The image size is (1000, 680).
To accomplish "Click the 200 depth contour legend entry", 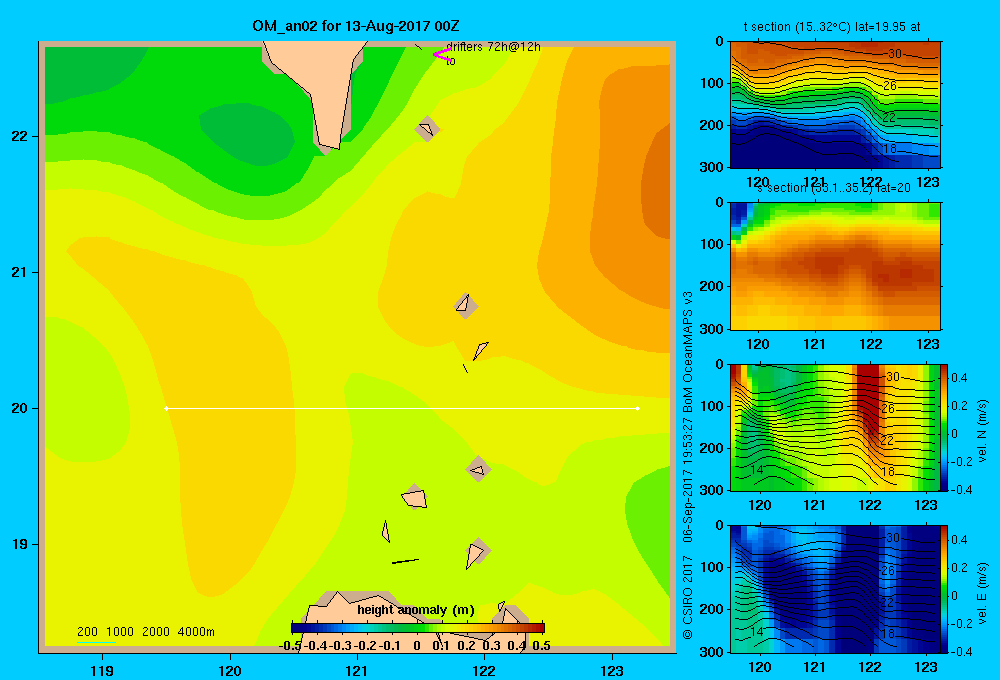I will [x=87, y=632].
